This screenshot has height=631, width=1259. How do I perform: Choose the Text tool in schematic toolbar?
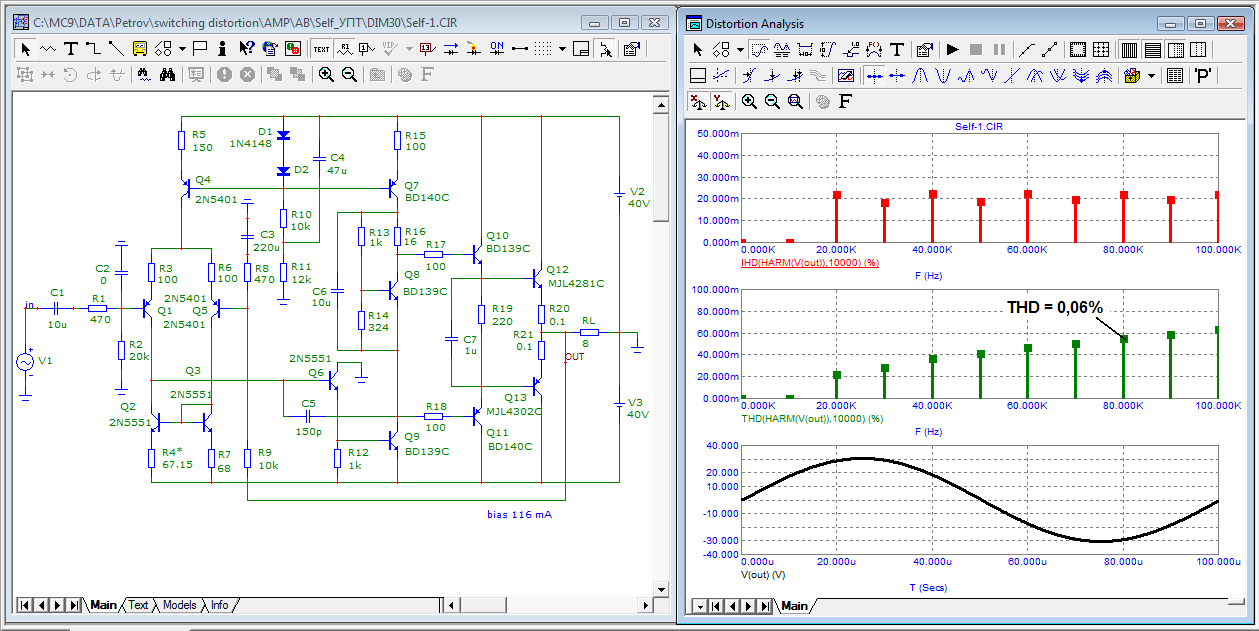coord(71,48)
